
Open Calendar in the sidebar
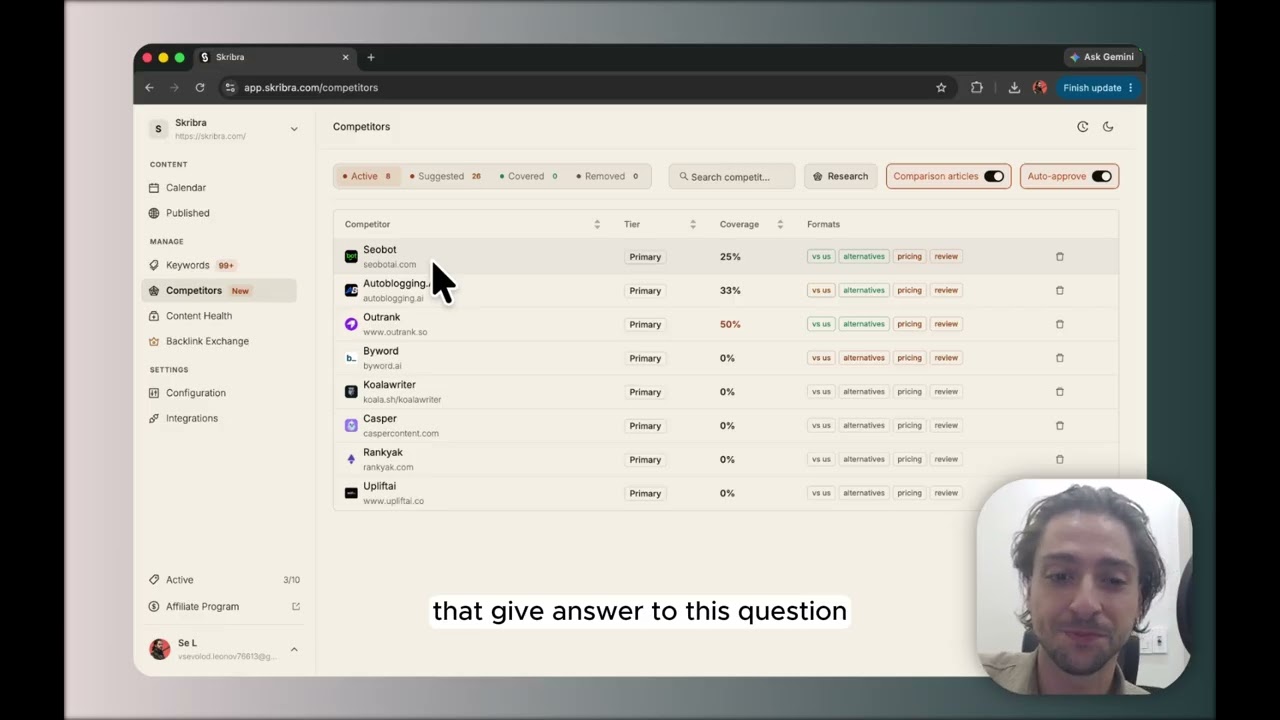[x=186, y=188]
